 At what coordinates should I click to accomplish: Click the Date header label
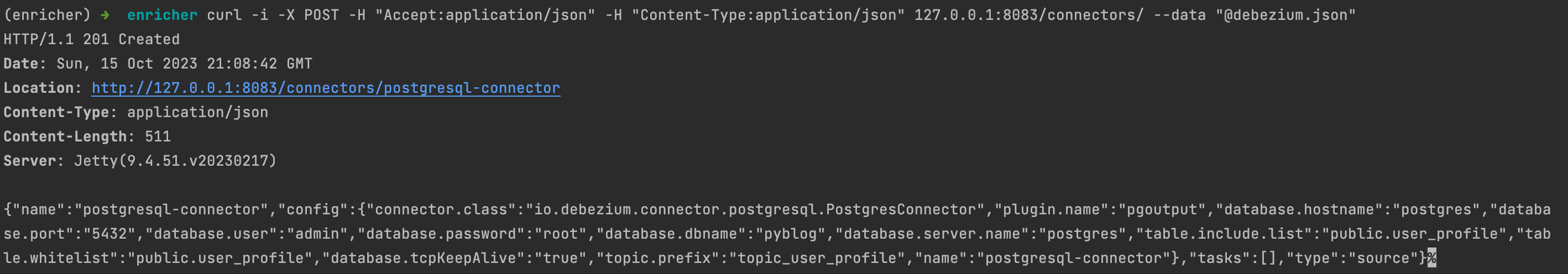click(25, 64)
